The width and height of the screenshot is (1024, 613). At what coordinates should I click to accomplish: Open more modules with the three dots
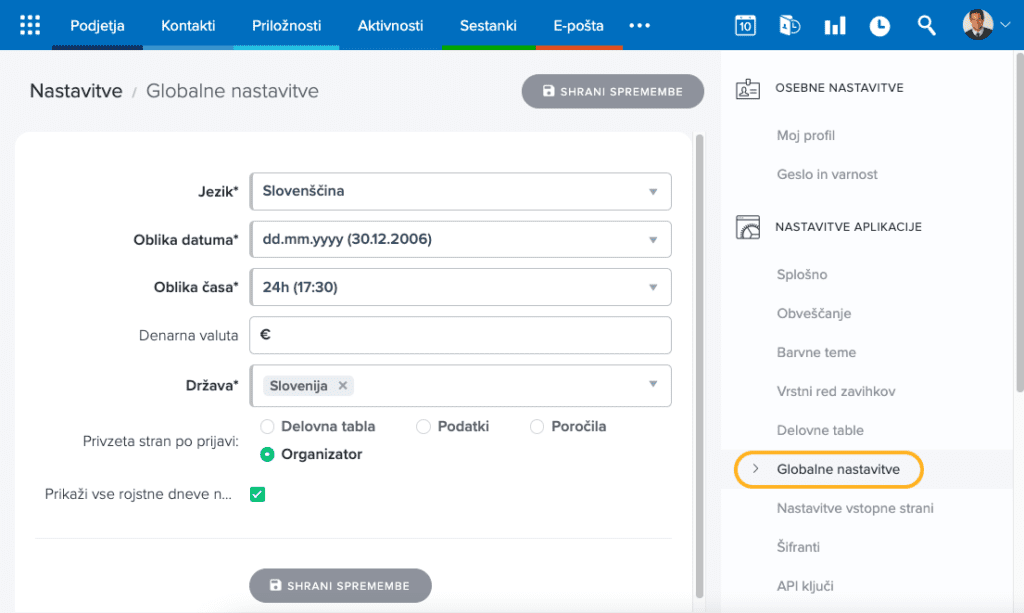(639, 26)
